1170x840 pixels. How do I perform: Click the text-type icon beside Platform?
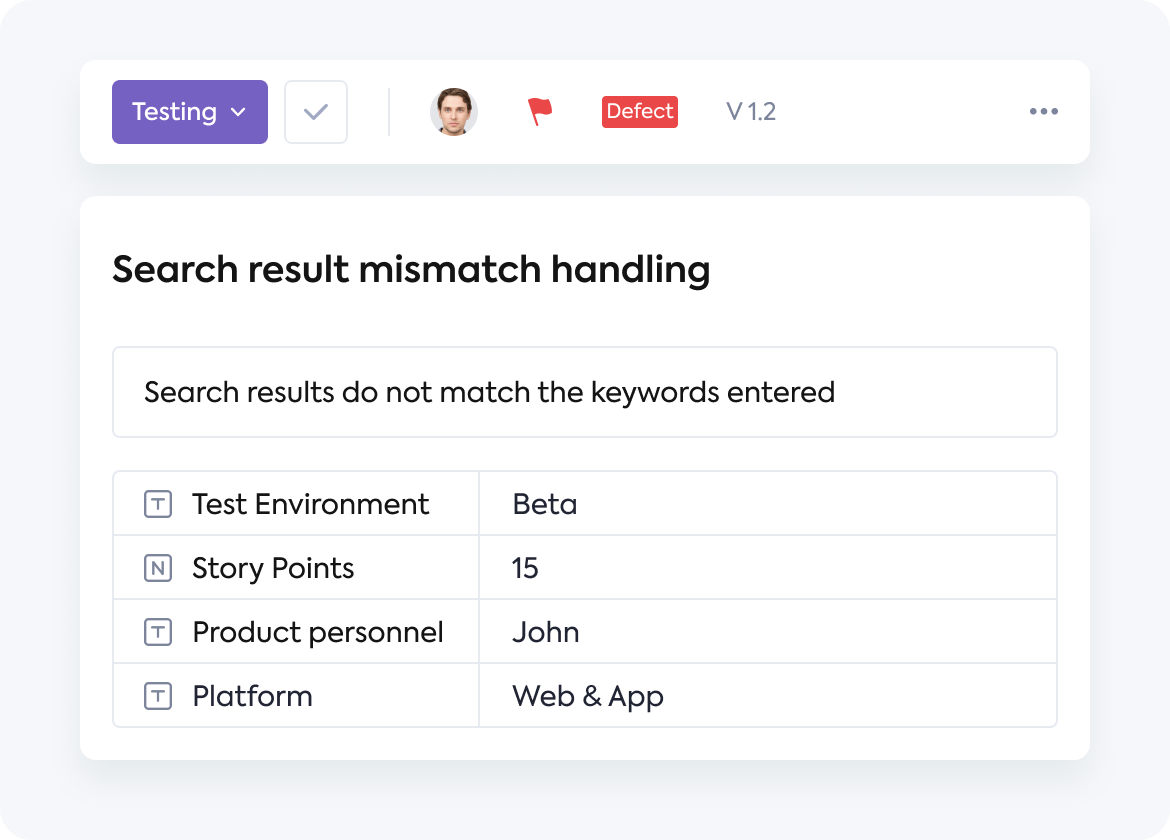click(x=158, y=697)
